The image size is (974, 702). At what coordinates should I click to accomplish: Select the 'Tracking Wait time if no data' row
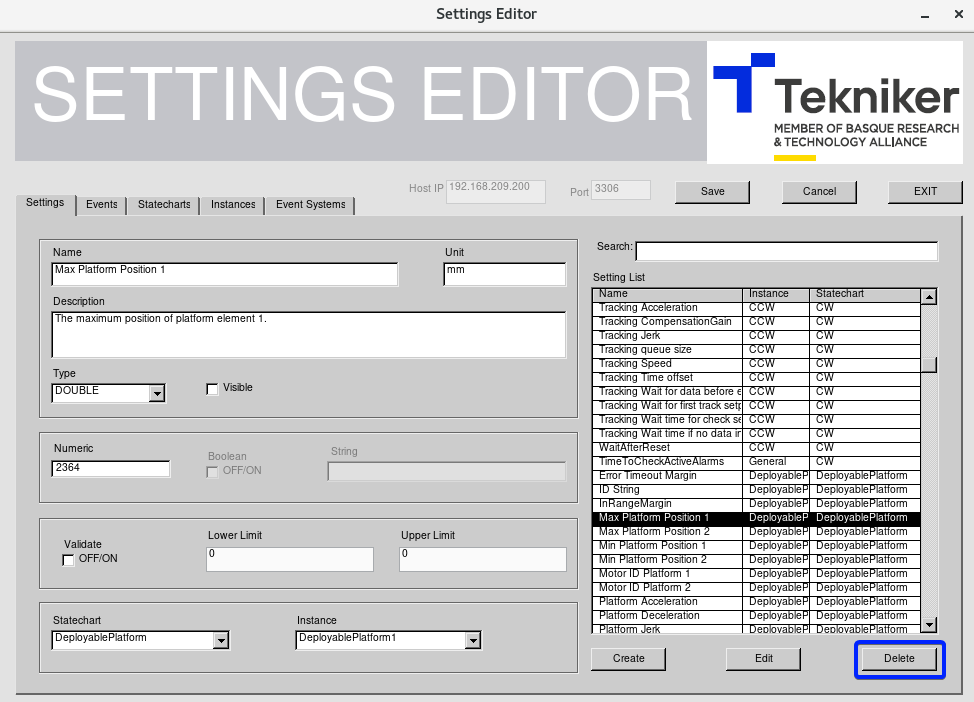pyautogui.click(x=757, y=434)
